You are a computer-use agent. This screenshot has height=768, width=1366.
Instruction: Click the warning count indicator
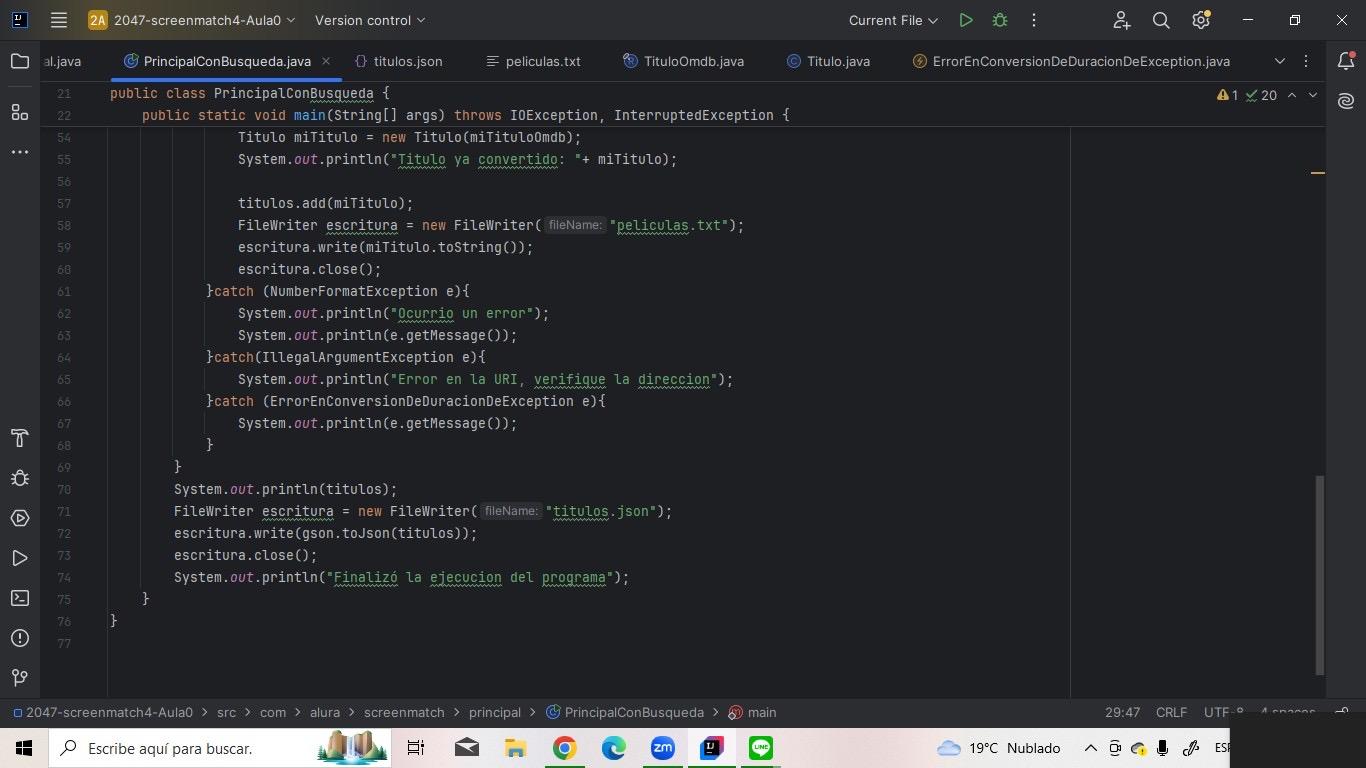pyautogui.click(x=1228, y=95)
